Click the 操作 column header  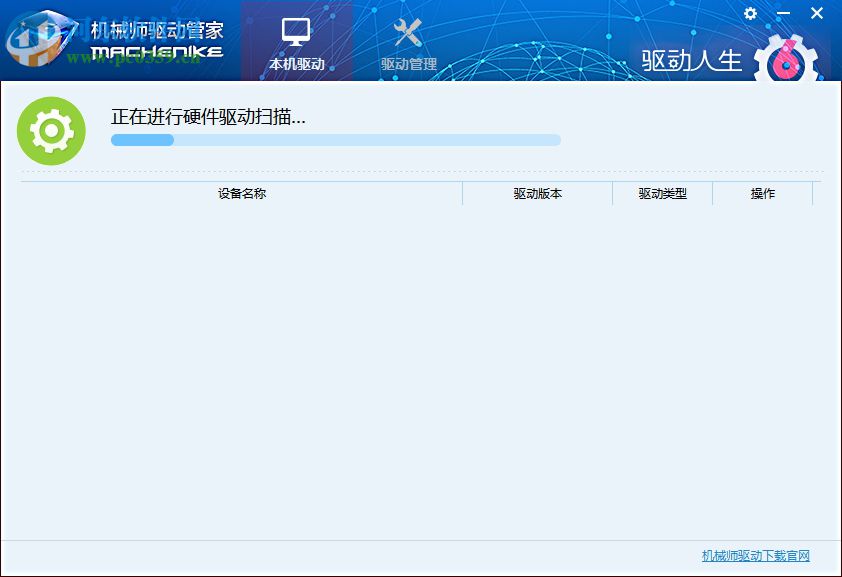coord(763,194)
